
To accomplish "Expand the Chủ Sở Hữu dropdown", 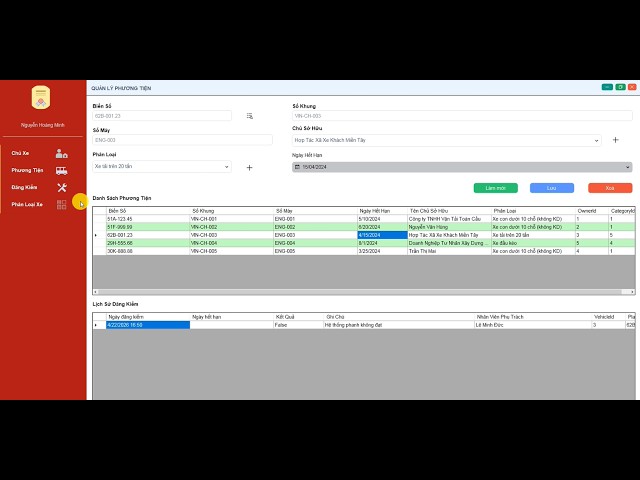I will click(x=596, y=140).
